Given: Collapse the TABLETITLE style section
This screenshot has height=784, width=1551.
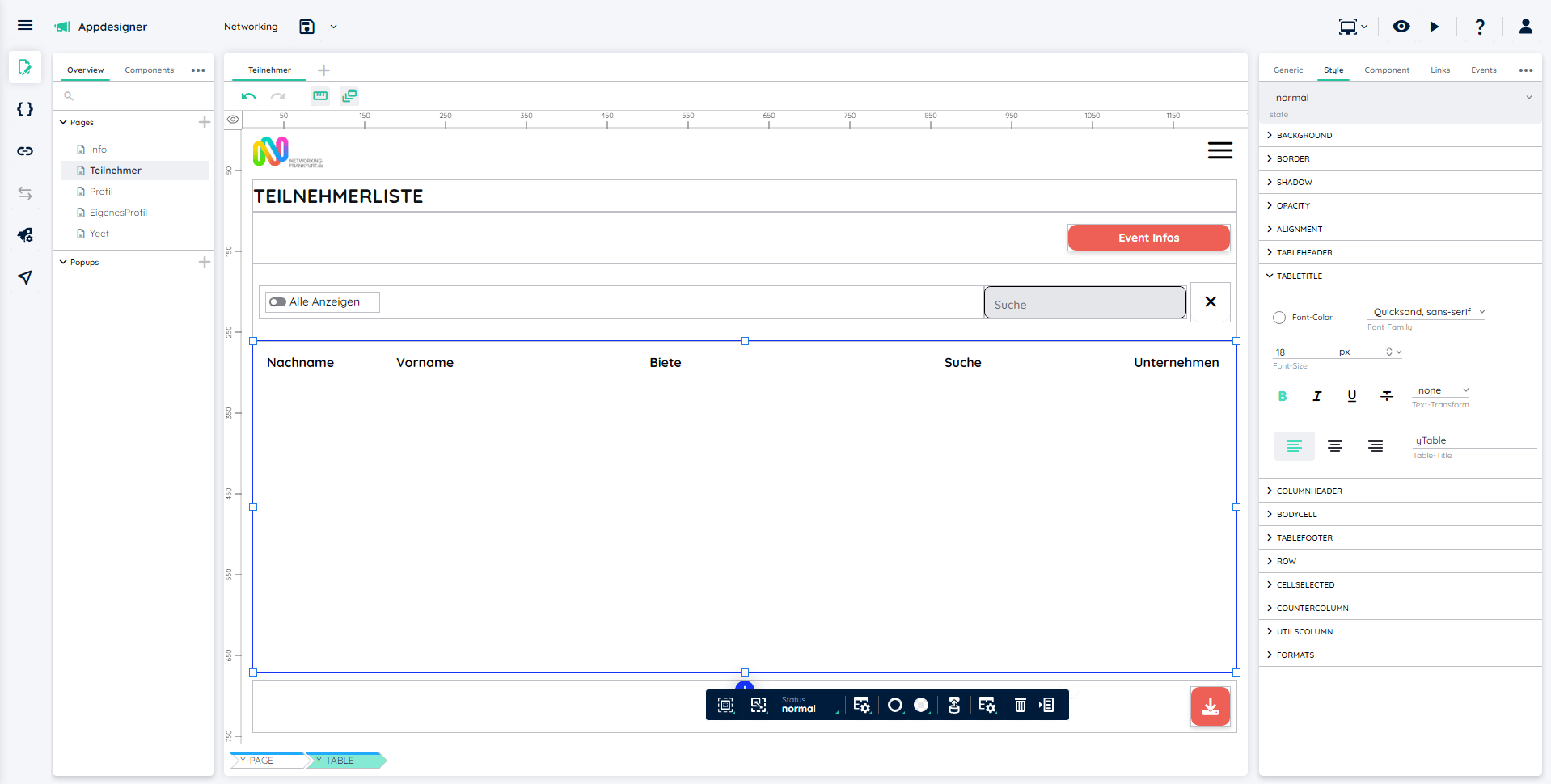Looking at the screenshot, I should (1299, 276).
